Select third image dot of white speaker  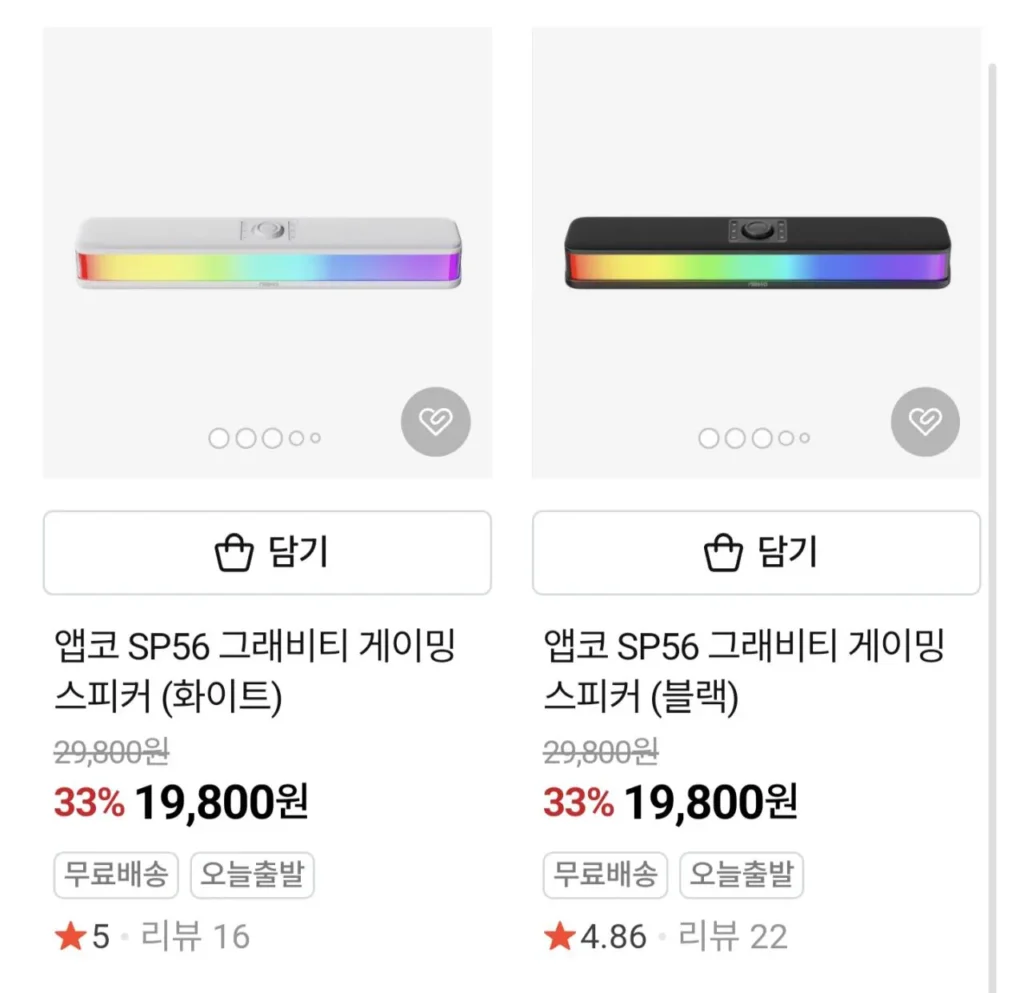click(272, 438)
